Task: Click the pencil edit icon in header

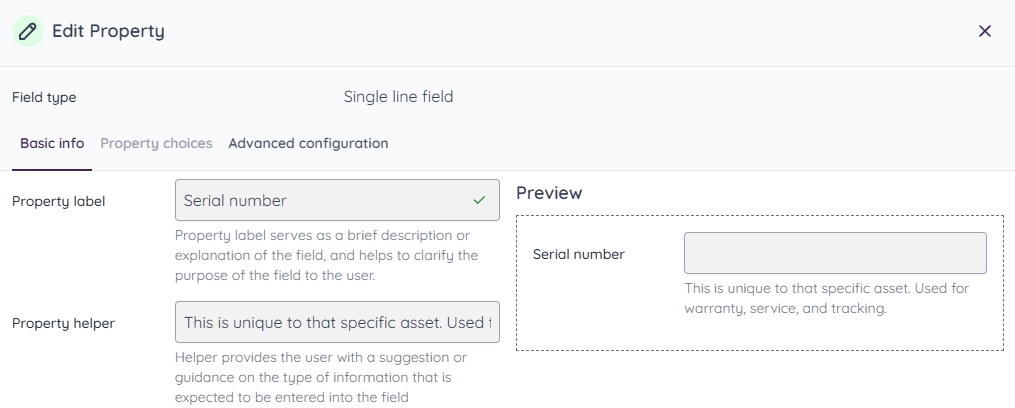Action: (x=28, y=31)
